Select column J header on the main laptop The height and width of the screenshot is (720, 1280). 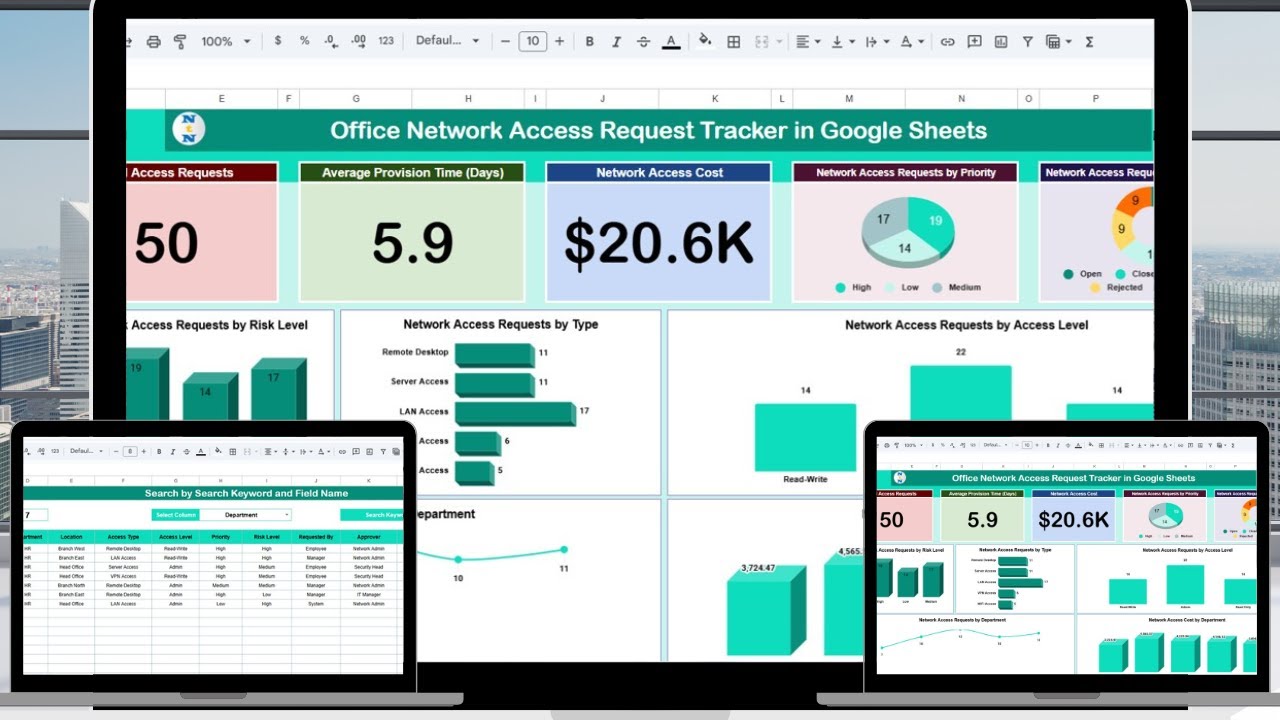pyautogui.click(x=602, y=98)
